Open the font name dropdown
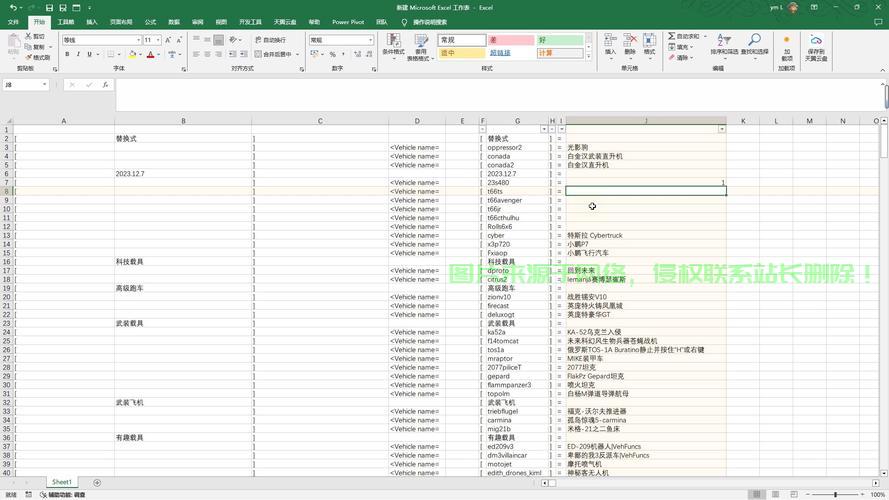The width and height of the screenshot is (889, 500). coord(138,40)
